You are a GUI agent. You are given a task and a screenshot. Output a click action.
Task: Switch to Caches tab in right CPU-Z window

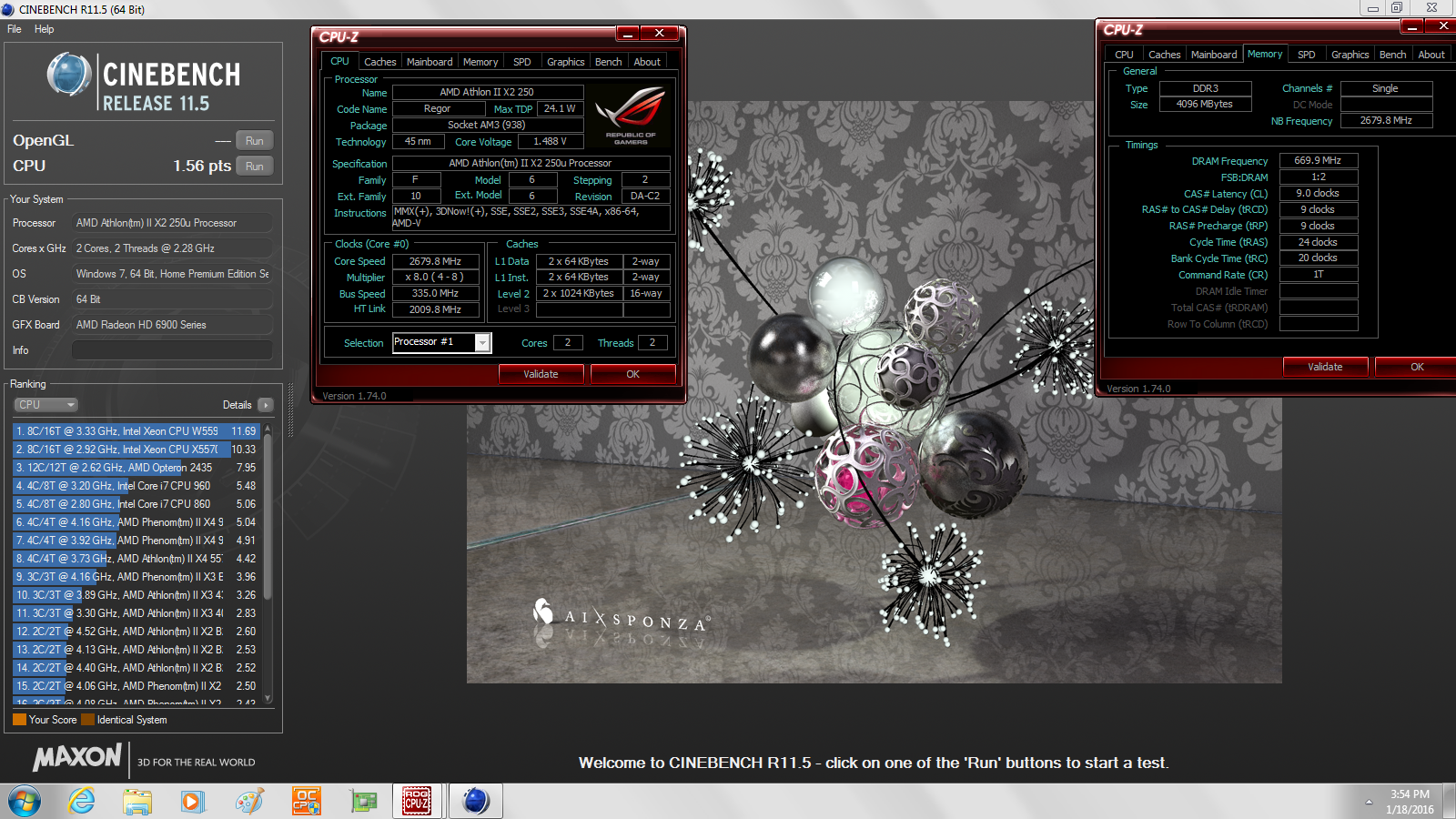1165,55
